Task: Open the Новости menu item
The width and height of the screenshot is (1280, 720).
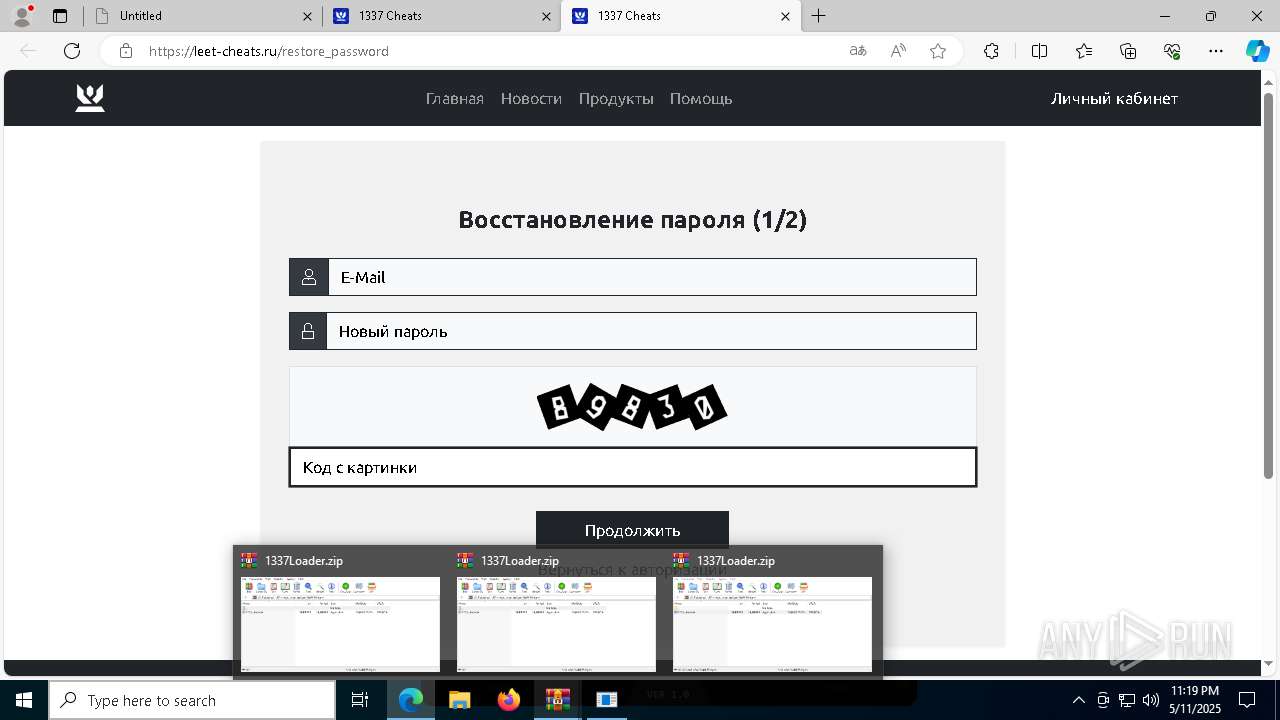Action: pos(531,99)
